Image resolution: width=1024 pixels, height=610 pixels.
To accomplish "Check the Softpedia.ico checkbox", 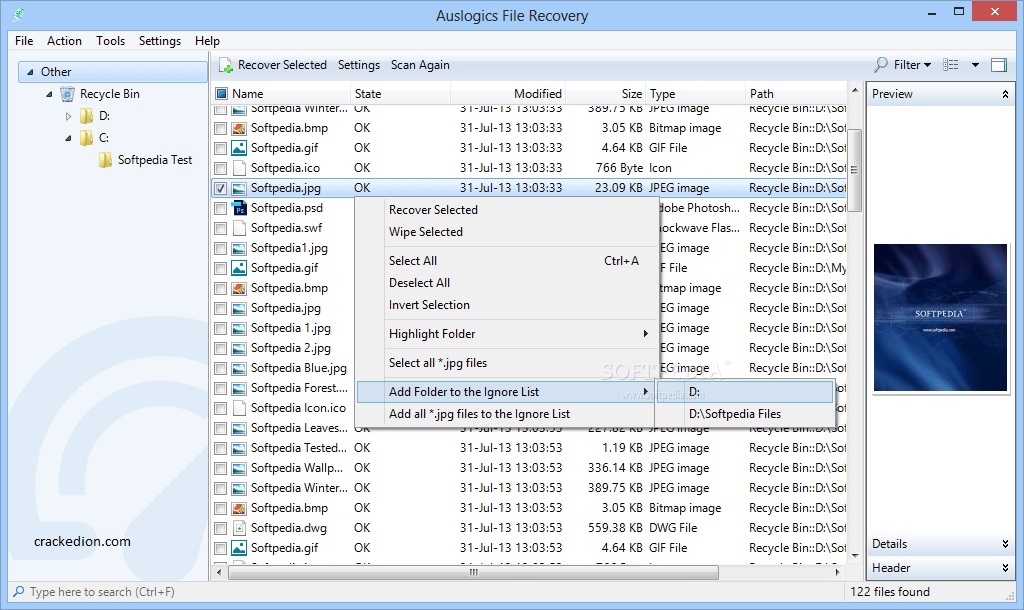I will click(221, 168).
